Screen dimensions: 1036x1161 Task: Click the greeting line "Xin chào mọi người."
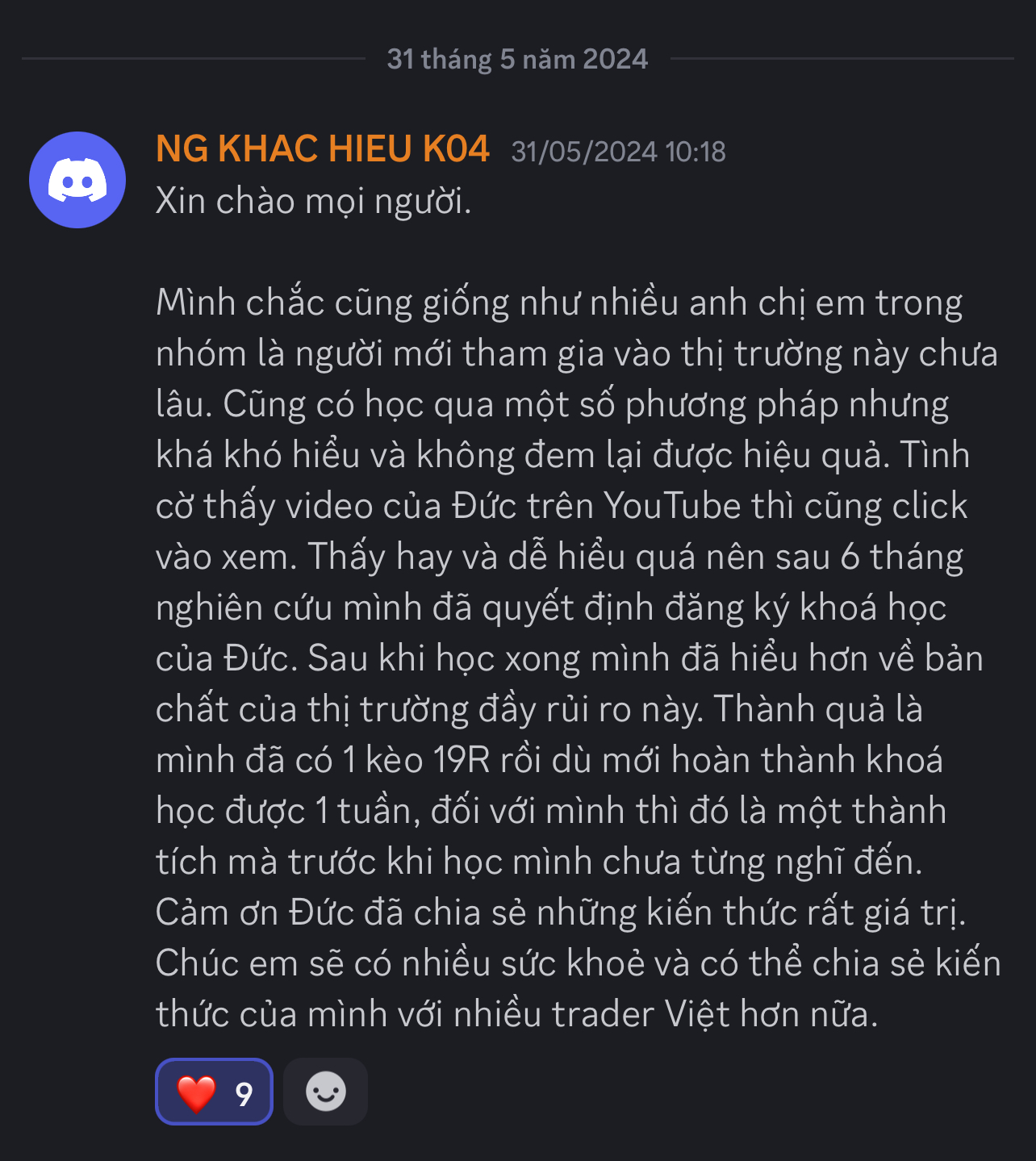tap(313, 201)
